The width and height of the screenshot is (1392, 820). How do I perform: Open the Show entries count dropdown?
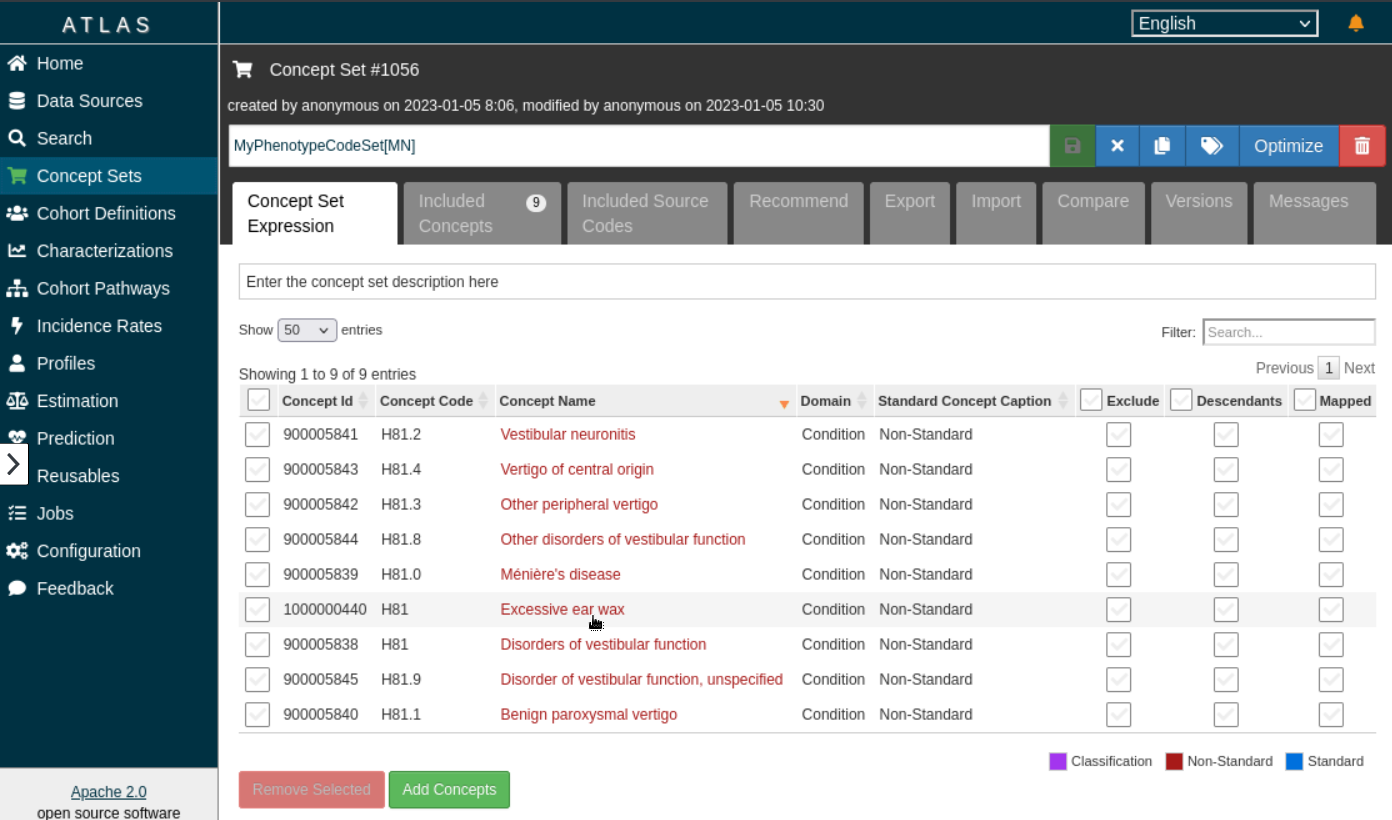(x=307, y=330)
